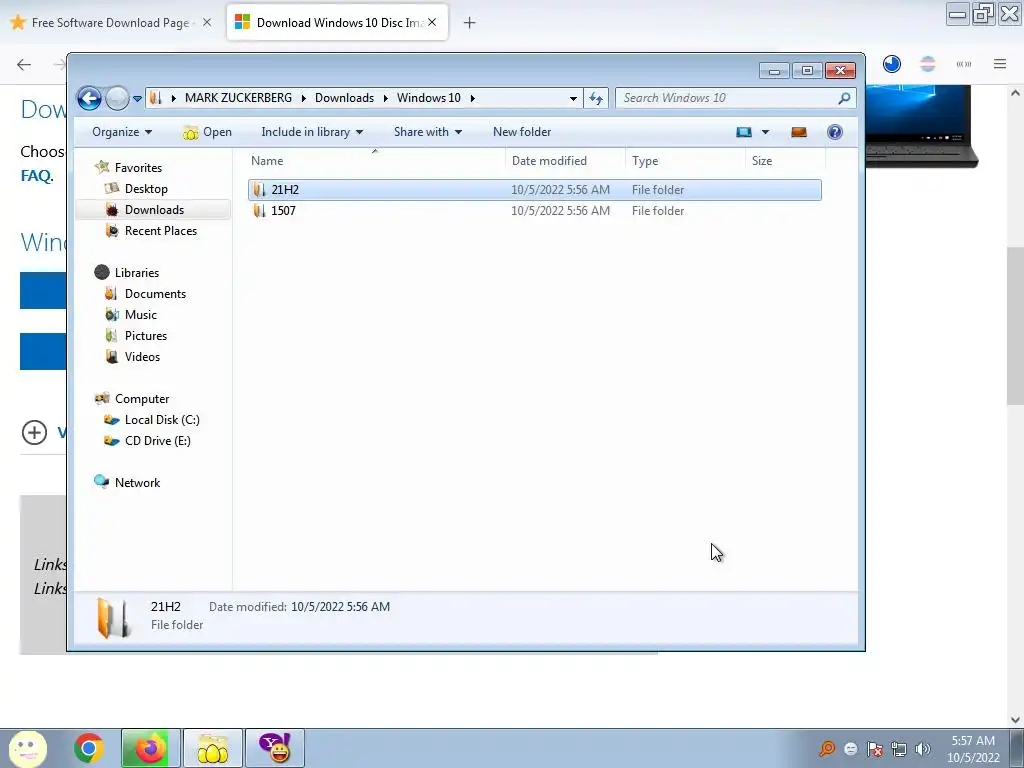The image size is (1024, 768).
Task: Click the 1507 folder name
Action: point(283,211)
